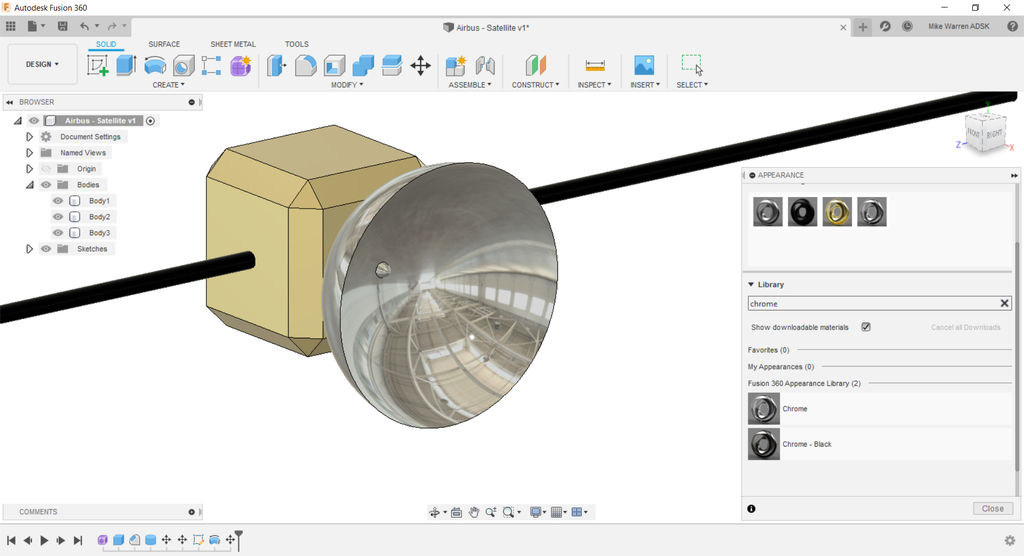Image resolution: width=1024 pixels, height=556 pixels.
Task: Click the Close button in Appearance panel
Action: coord(992,509)
